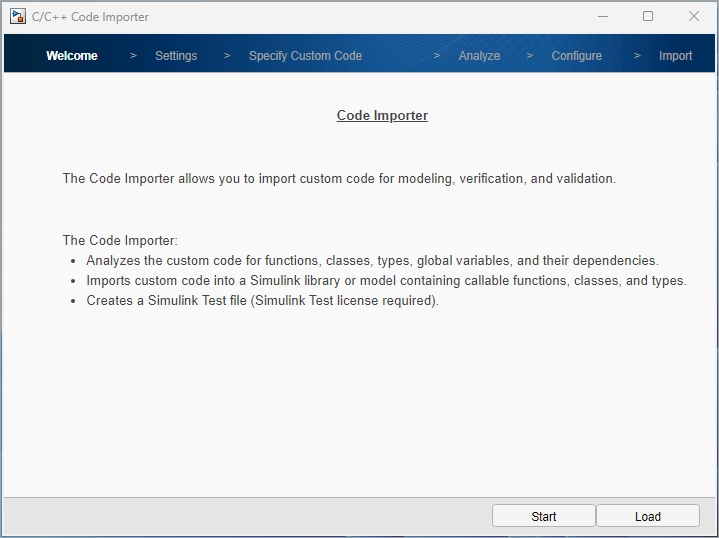Click the arrow between Configure and Import
Screen dimensions: 719x538
coord(637,56)
